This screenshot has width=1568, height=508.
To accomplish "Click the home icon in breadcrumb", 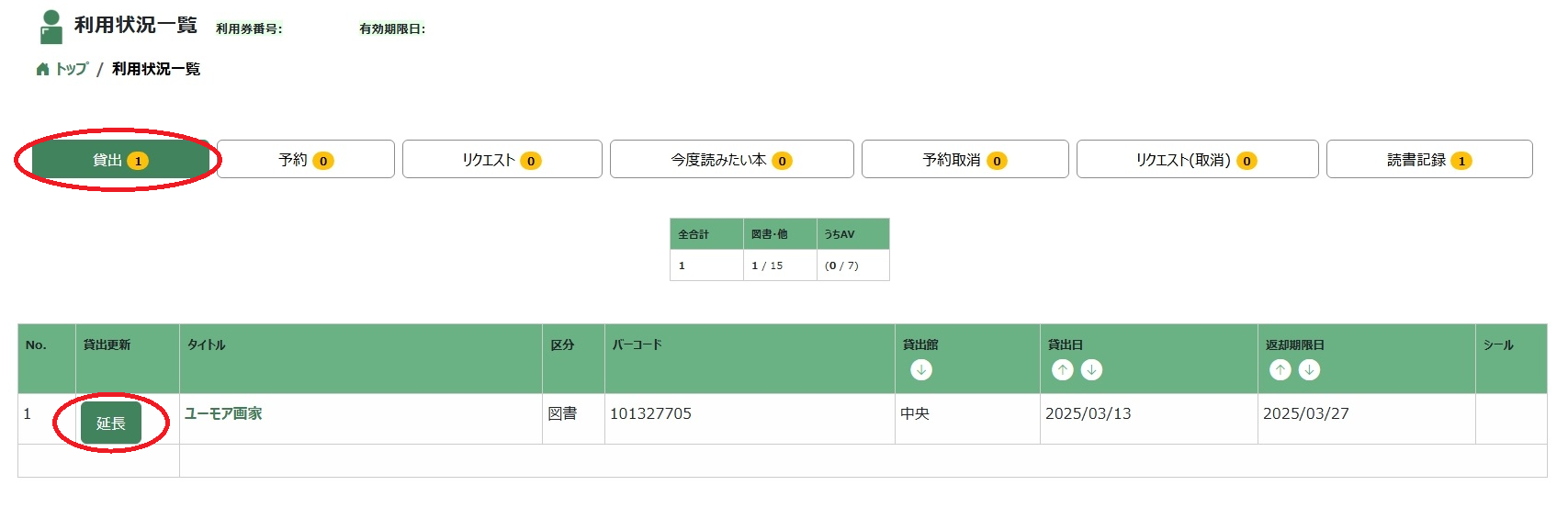I will 42,69.
